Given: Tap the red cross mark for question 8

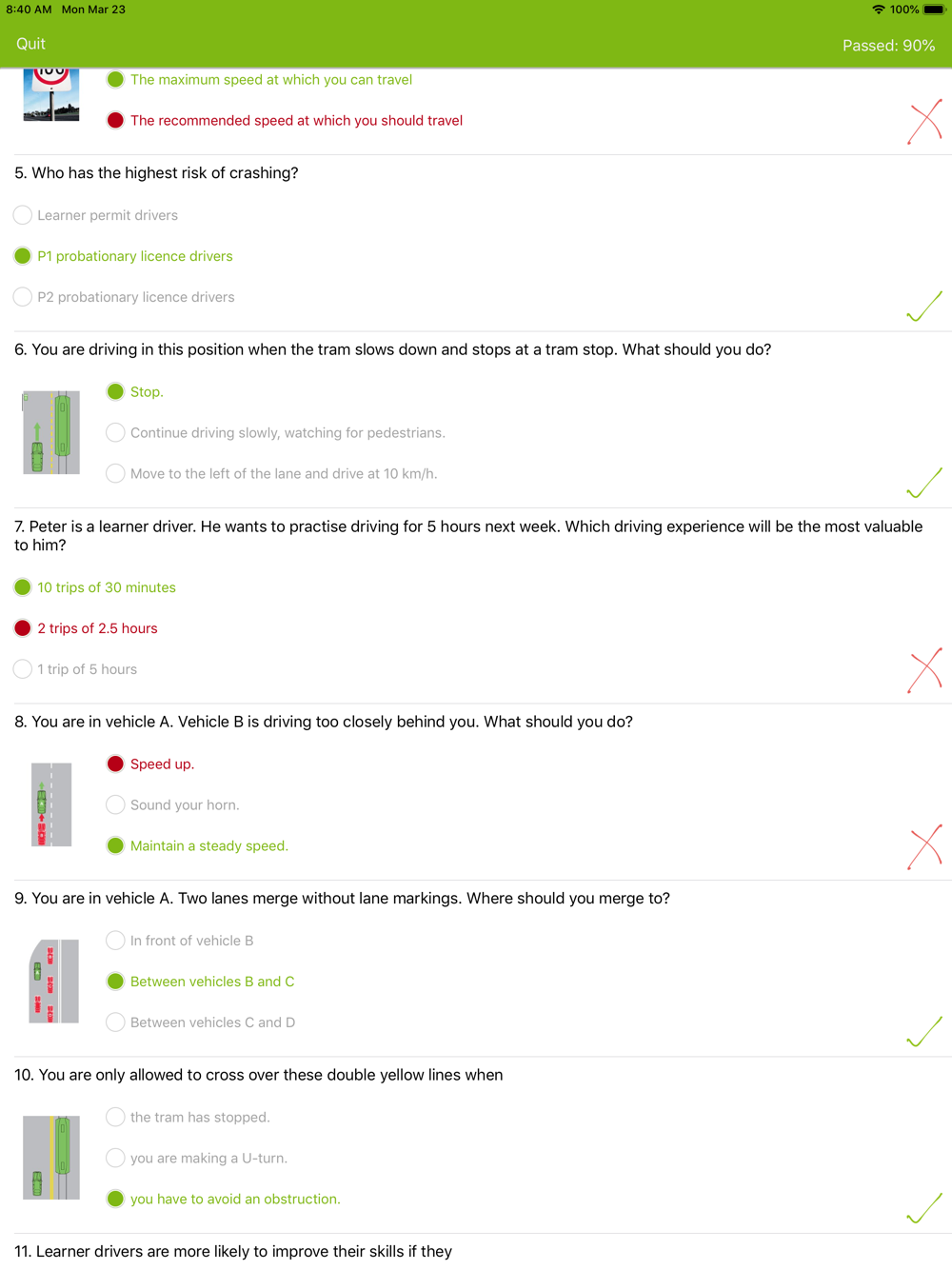Looking at the screenshot, I should click(924, 846).
